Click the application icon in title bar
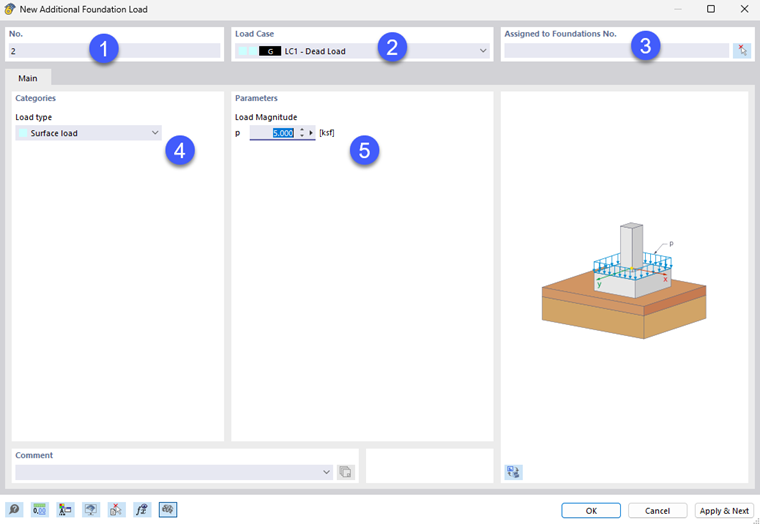 (9, 9)
